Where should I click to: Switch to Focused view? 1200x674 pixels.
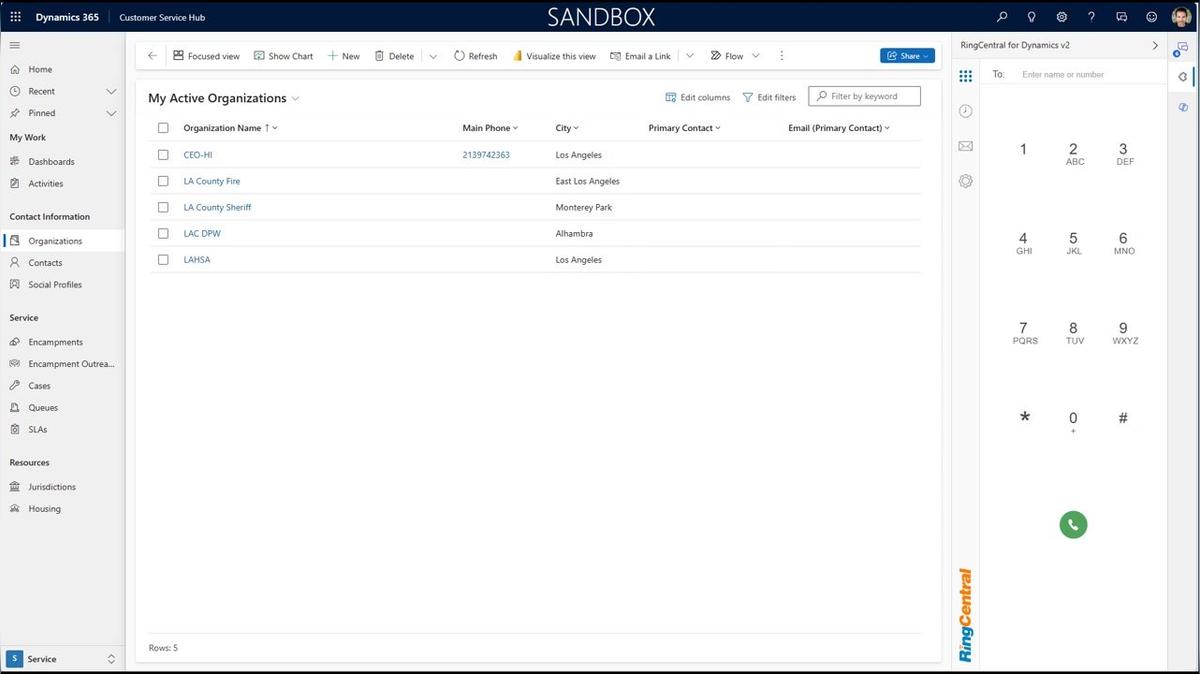tap(206, 56)
